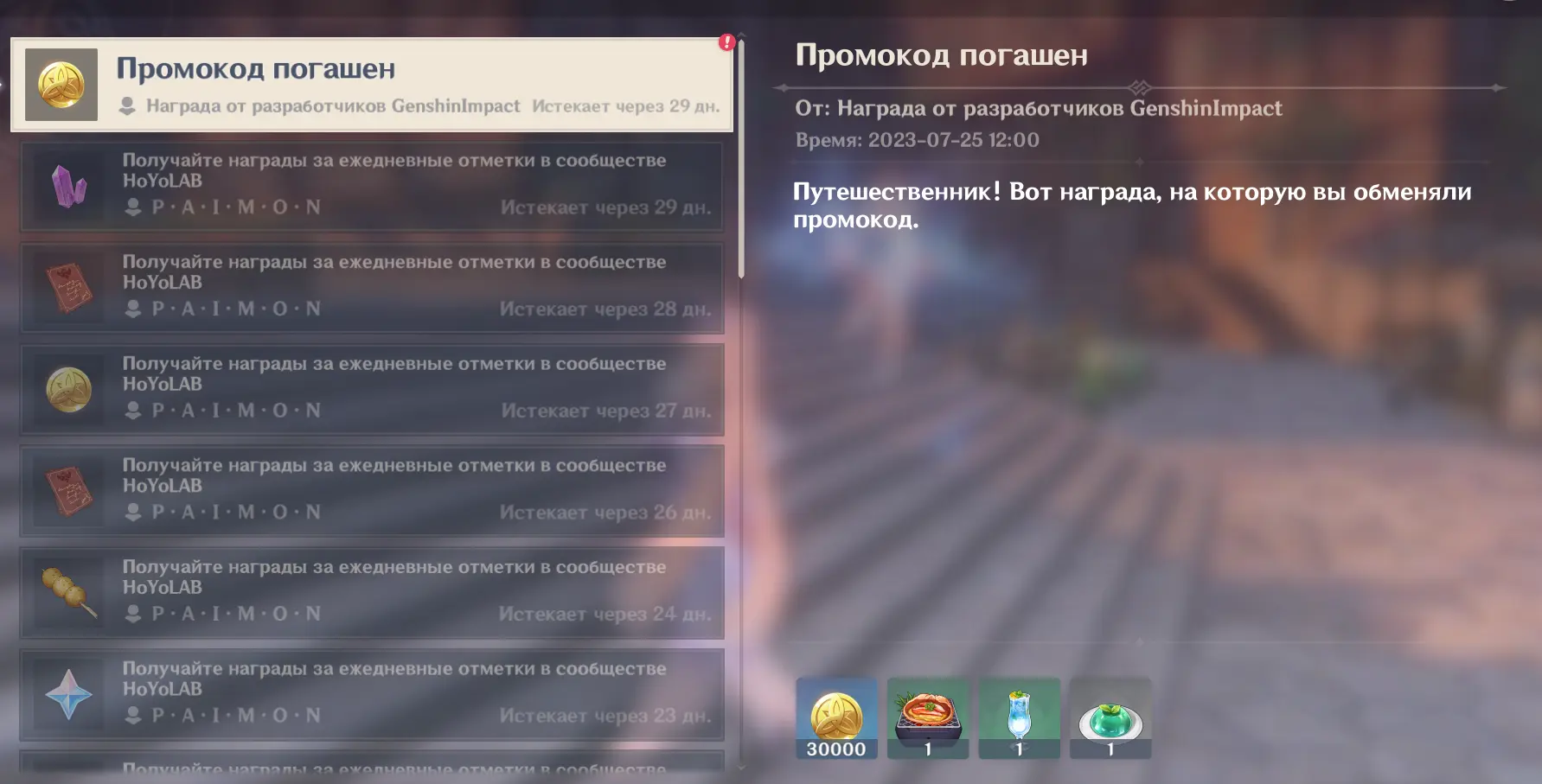
Task: Select the dimmed Mora coin mail icon
Action: click(69, 389)
